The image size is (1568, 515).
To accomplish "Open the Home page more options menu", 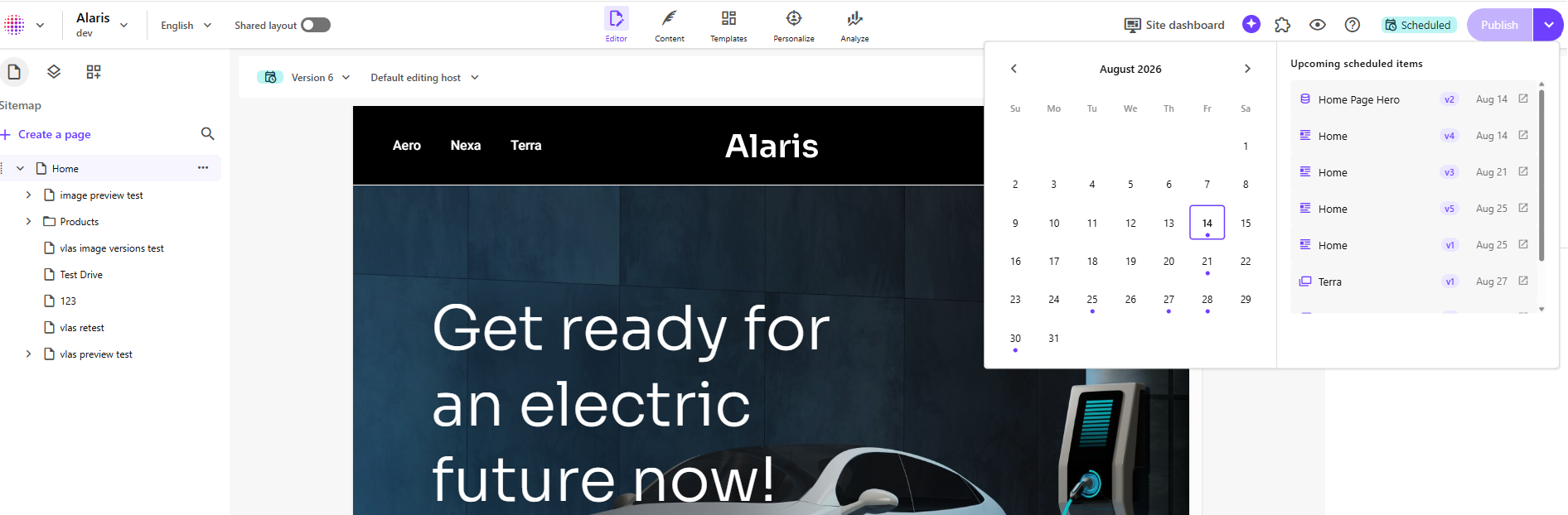I will [203, 167].
